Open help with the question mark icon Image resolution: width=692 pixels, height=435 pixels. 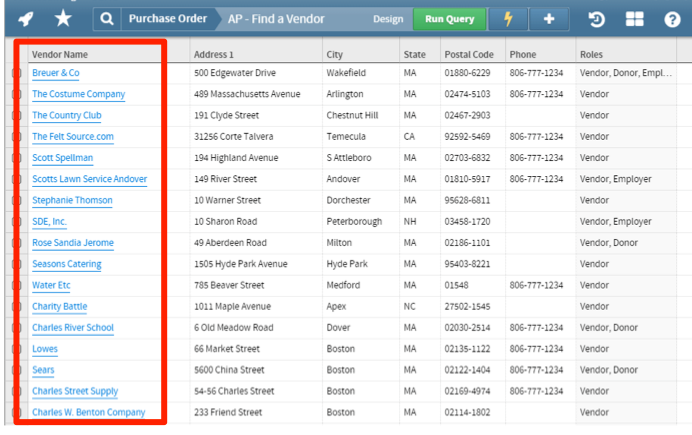coord(672,19)
